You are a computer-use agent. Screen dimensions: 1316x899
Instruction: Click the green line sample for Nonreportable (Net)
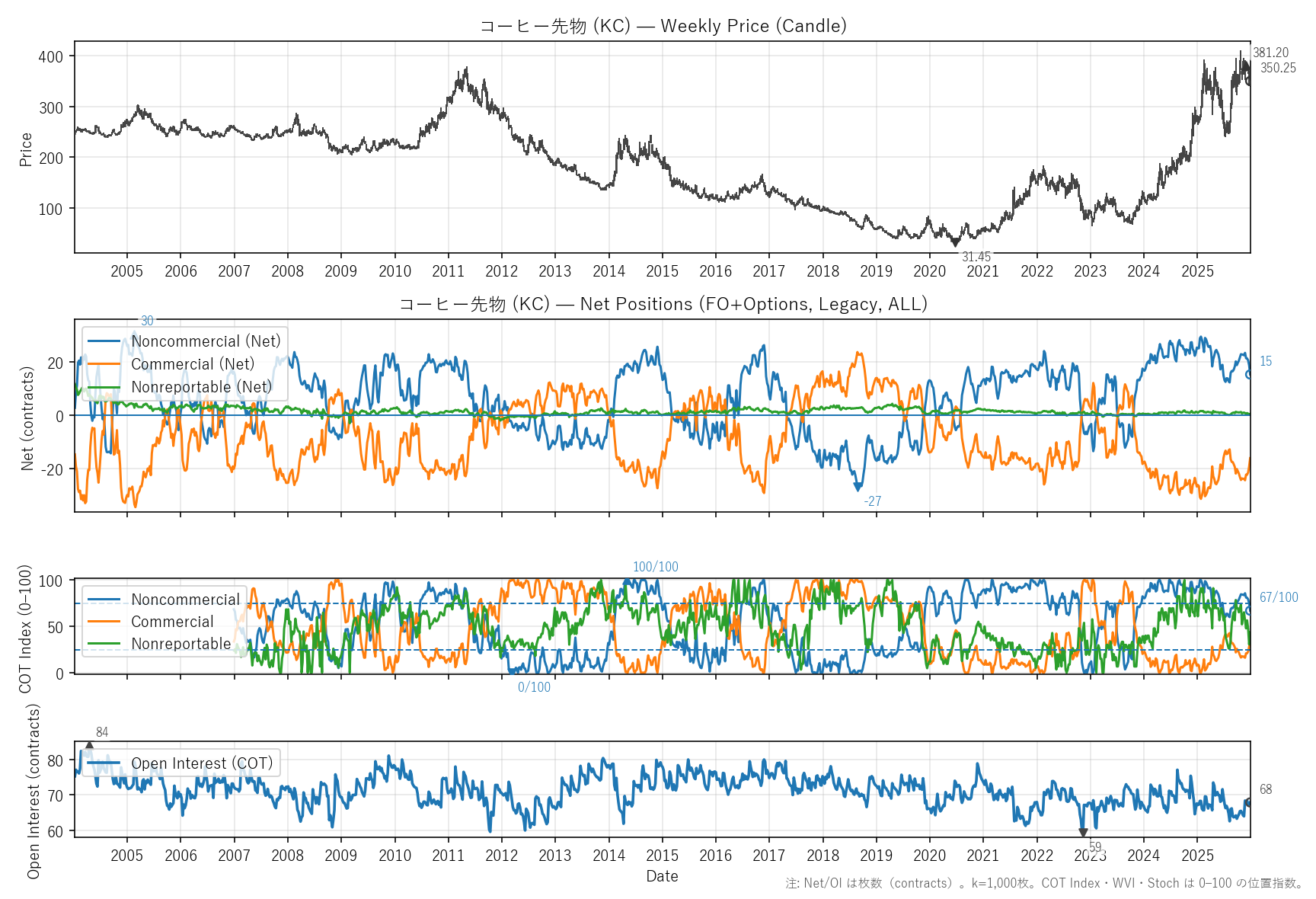tap(104, 387)
